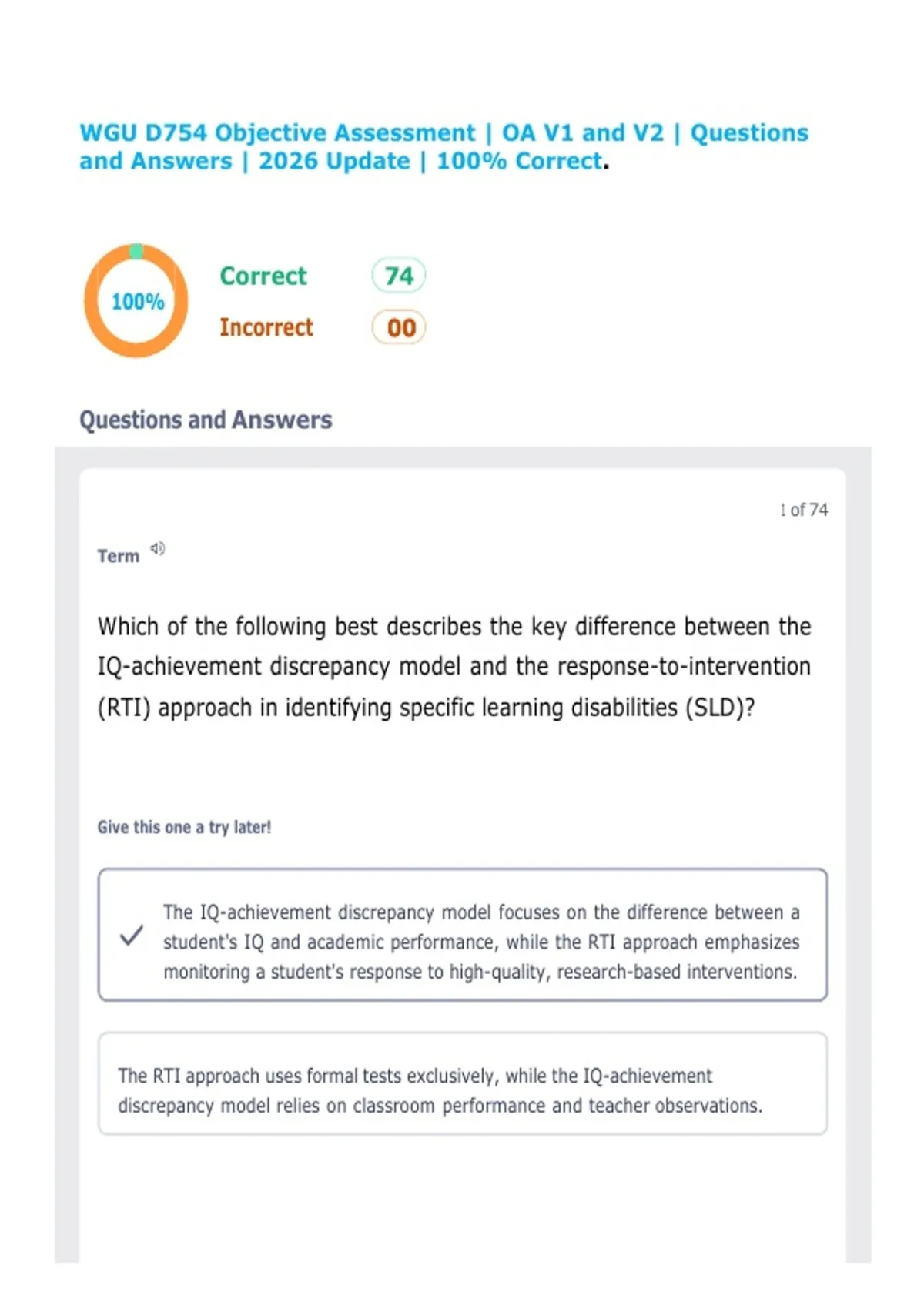Image resolution: width=924 pixels, height=1309 pixels.
Task: Click the Correct label
Action: pyautogui.click(x=263, y=276)
